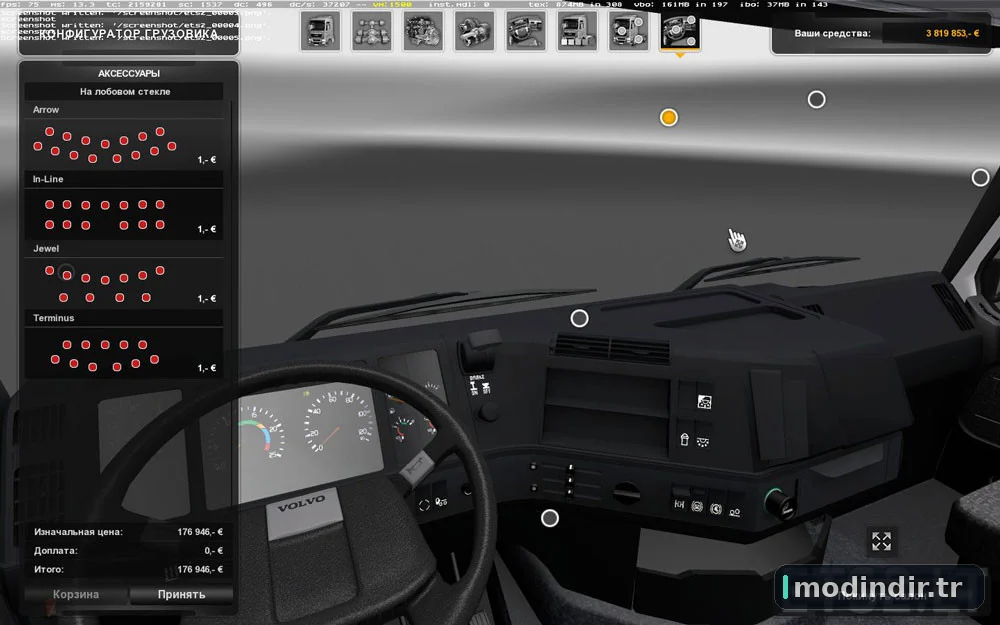Open the paint job configuration tab

pyautogui.click(x=577, y=31)
